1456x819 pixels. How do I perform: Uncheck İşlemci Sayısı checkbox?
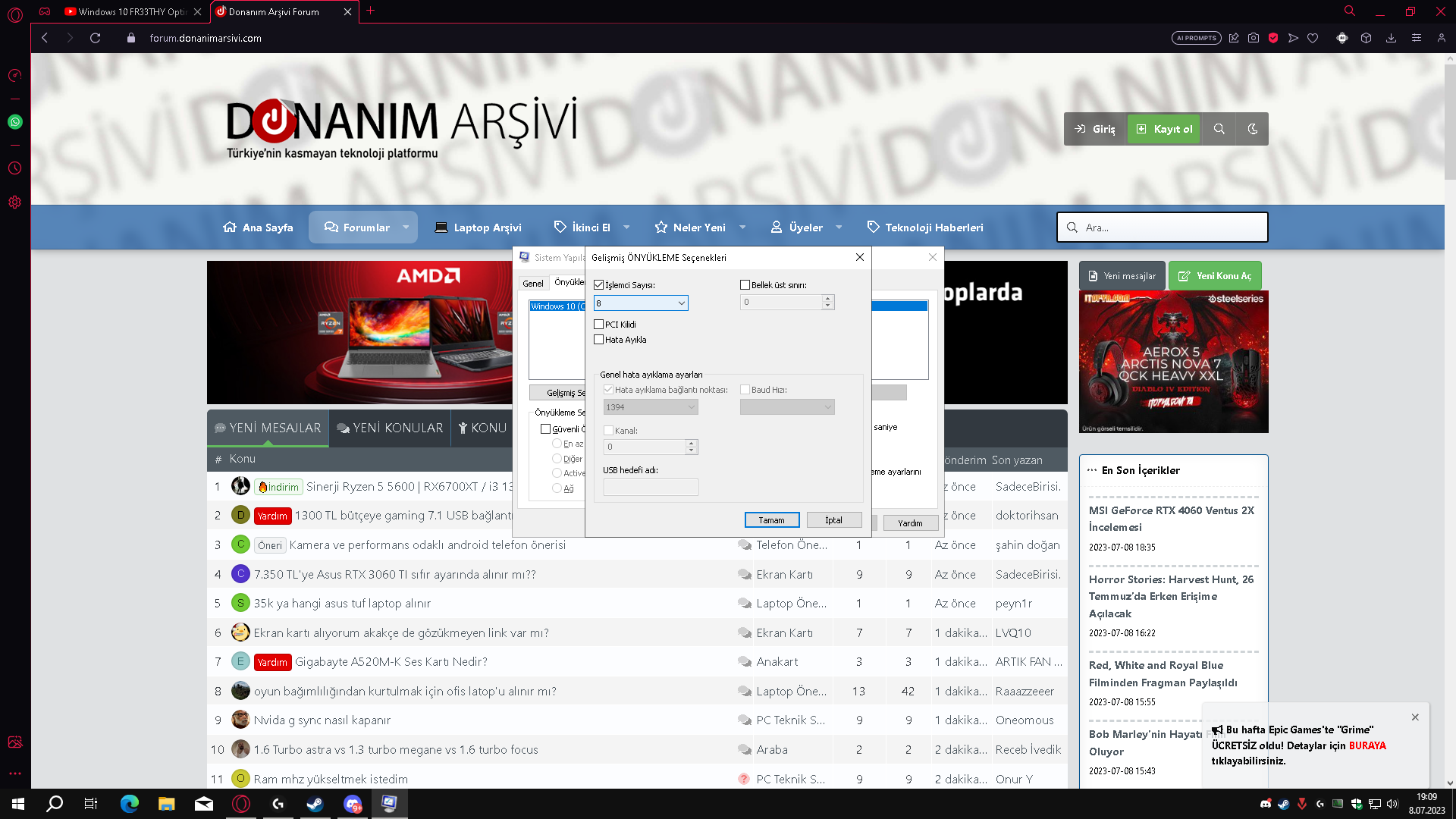tap(599, 285)
